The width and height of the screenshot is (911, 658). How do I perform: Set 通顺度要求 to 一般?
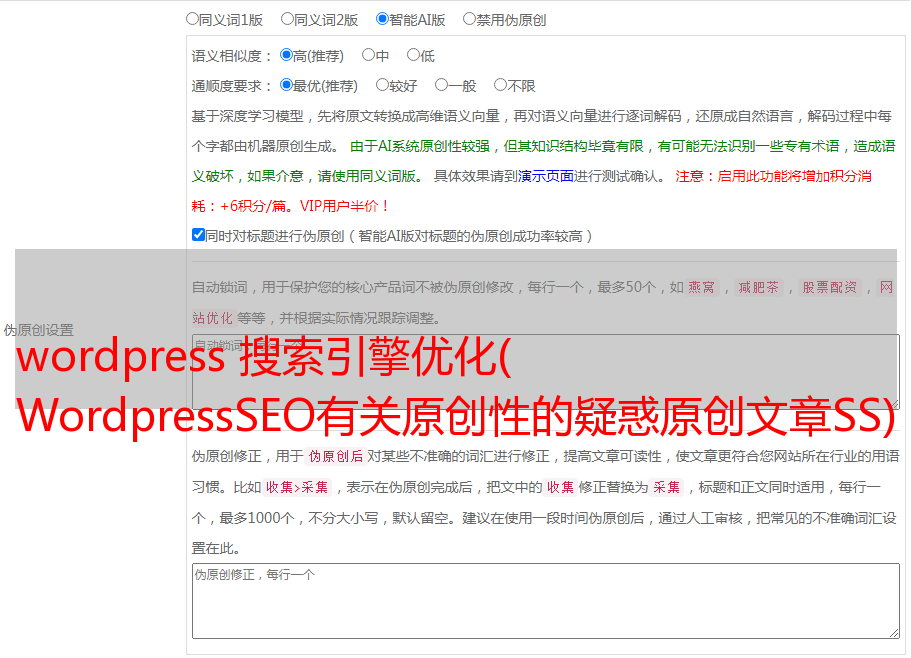pos(441,85)
